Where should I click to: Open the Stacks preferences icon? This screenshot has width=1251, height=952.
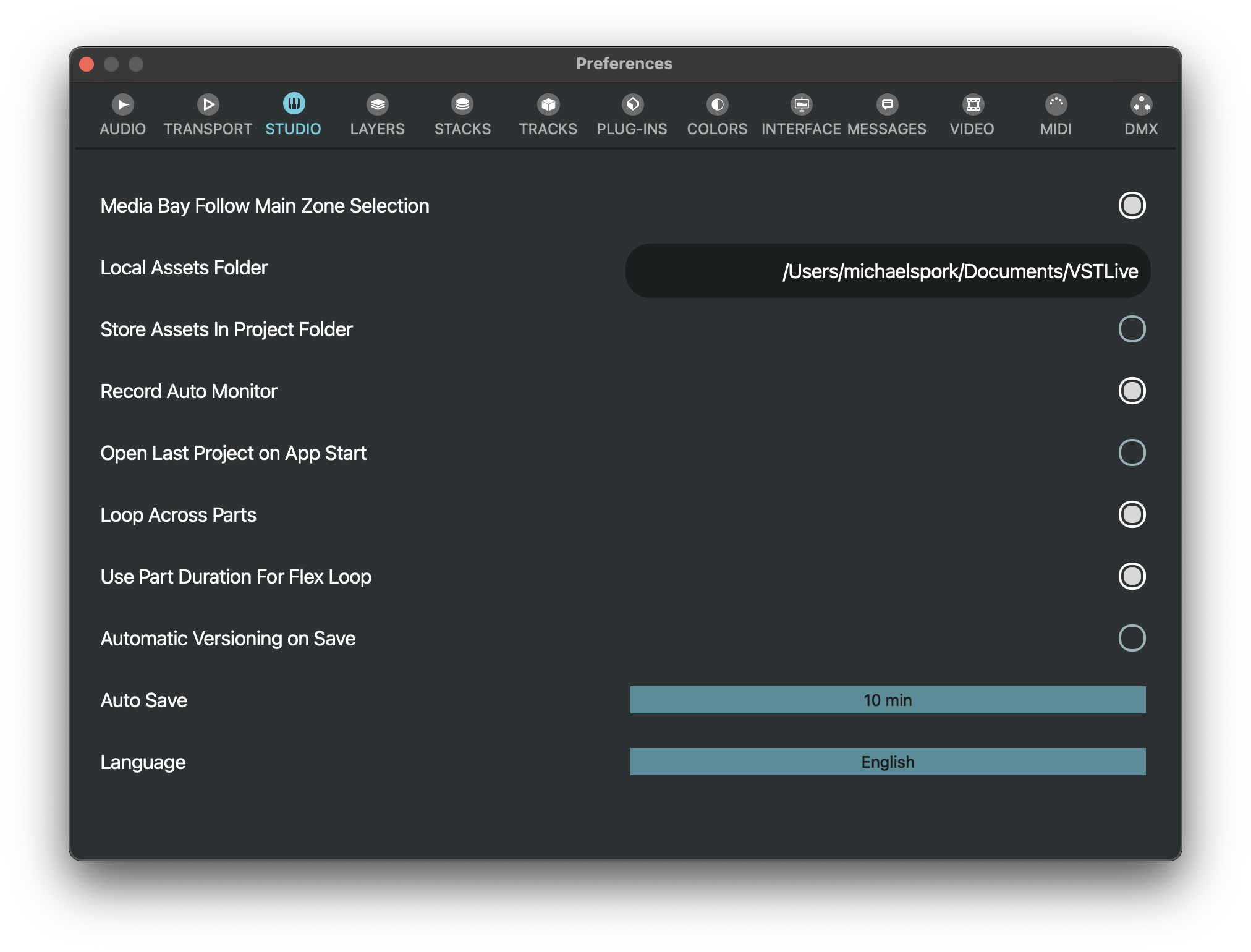tap(462, 104)
